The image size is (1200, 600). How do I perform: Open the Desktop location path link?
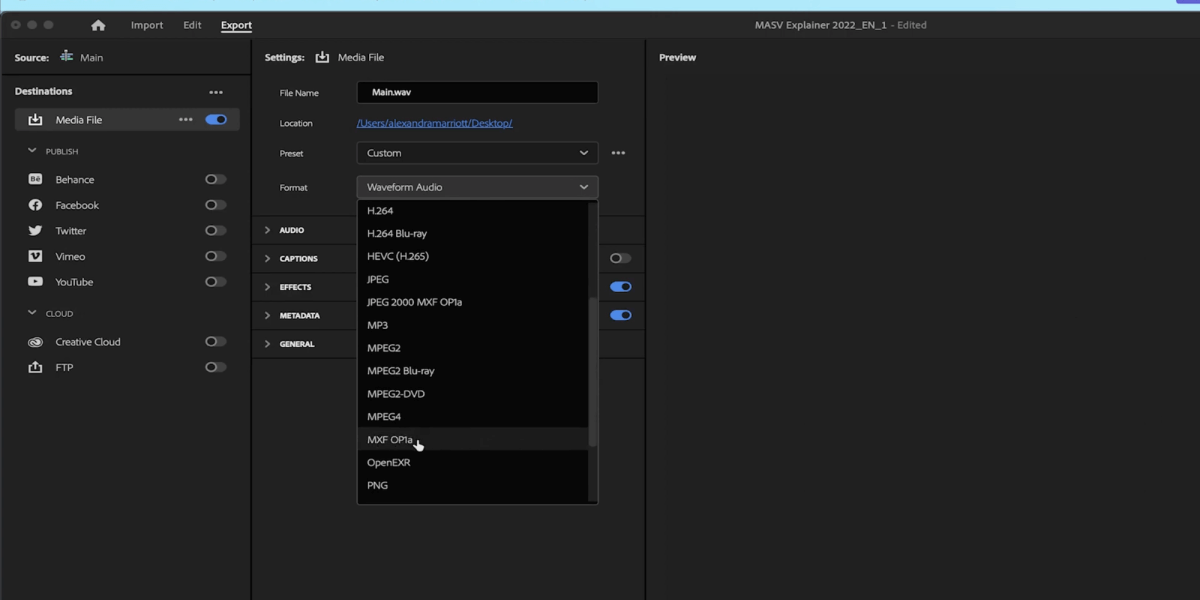434,123
